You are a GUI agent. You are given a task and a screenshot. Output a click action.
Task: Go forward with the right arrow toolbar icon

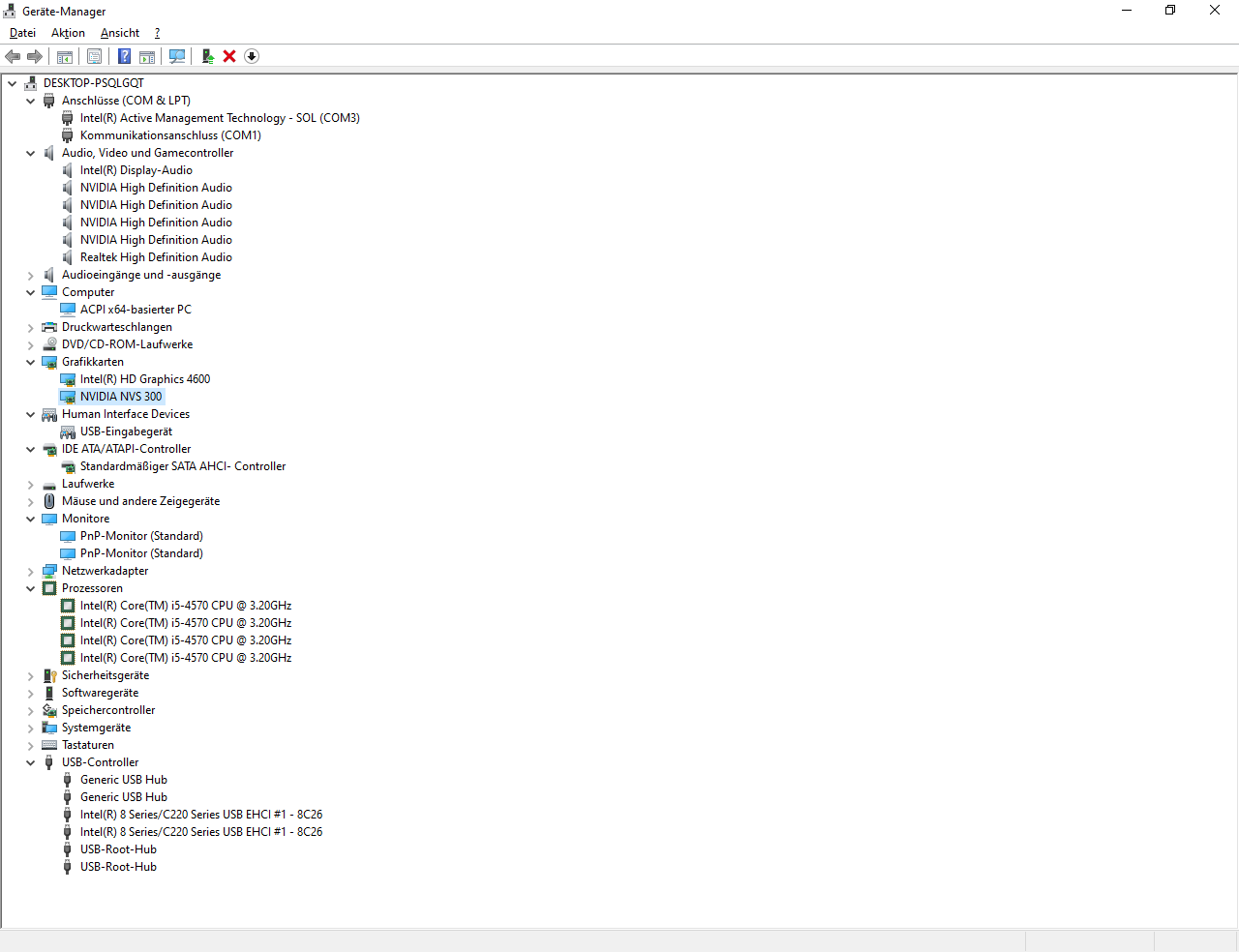tap(35, 56)
